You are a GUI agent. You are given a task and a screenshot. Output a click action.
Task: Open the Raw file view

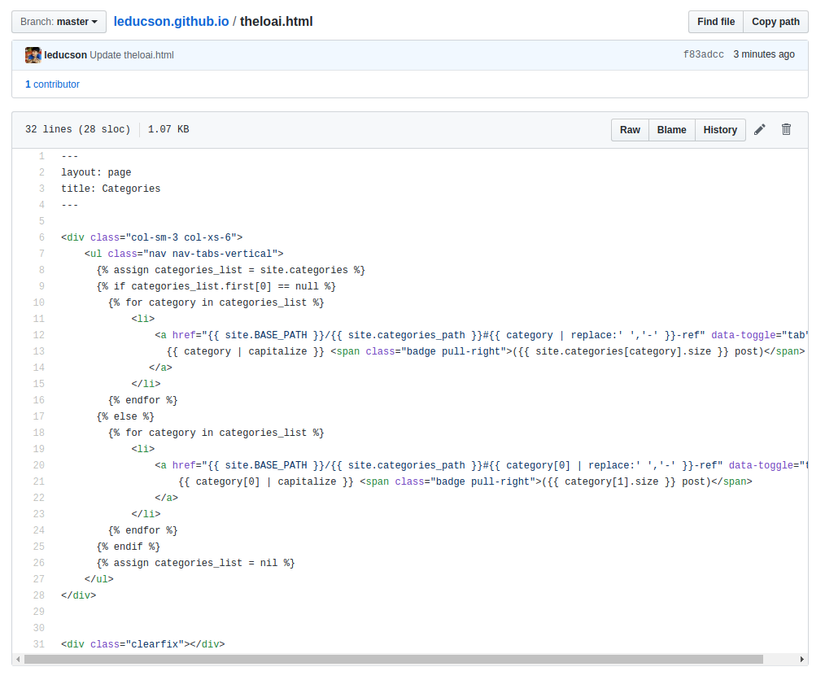pos(630,130)
